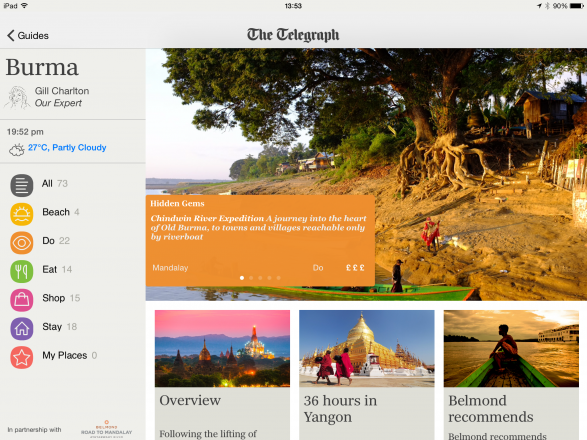Screen dimensions: 587x440
Task: Tap the £££ price indicator
Action: pos(355,268)
